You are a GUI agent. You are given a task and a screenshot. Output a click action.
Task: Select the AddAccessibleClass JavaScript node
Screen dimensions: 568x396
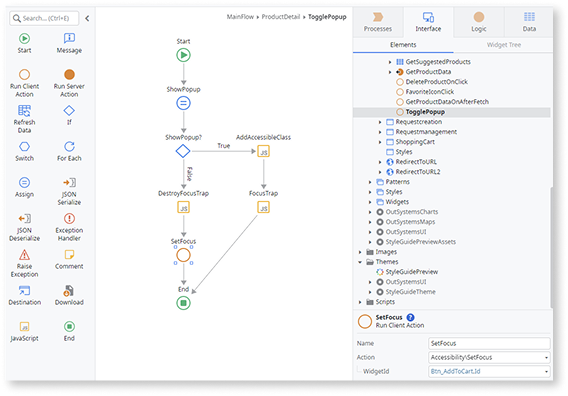[264, 151]
